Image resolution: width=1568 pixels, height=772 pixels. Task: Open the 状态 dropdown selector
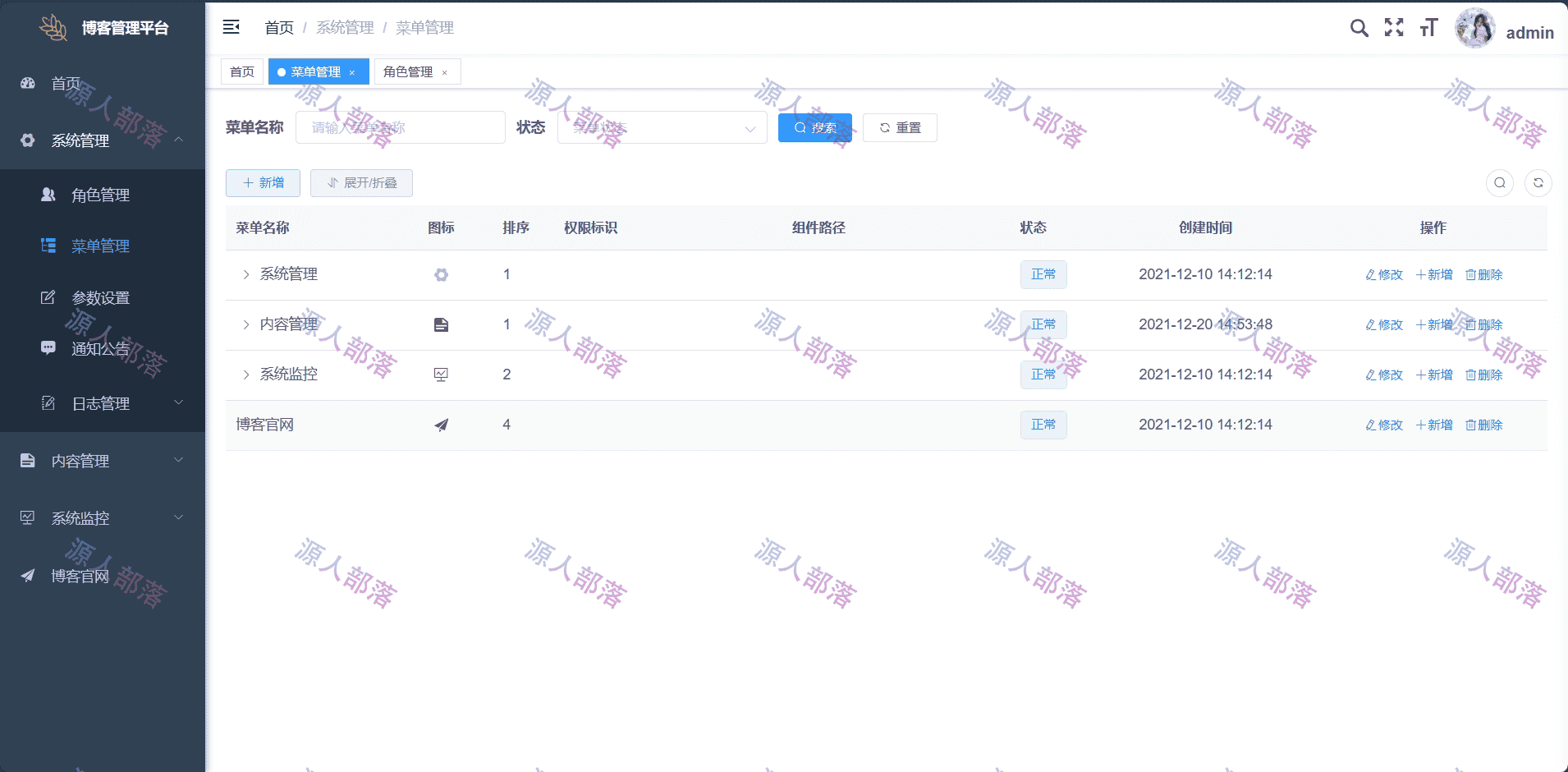click(x=663, y=127)
